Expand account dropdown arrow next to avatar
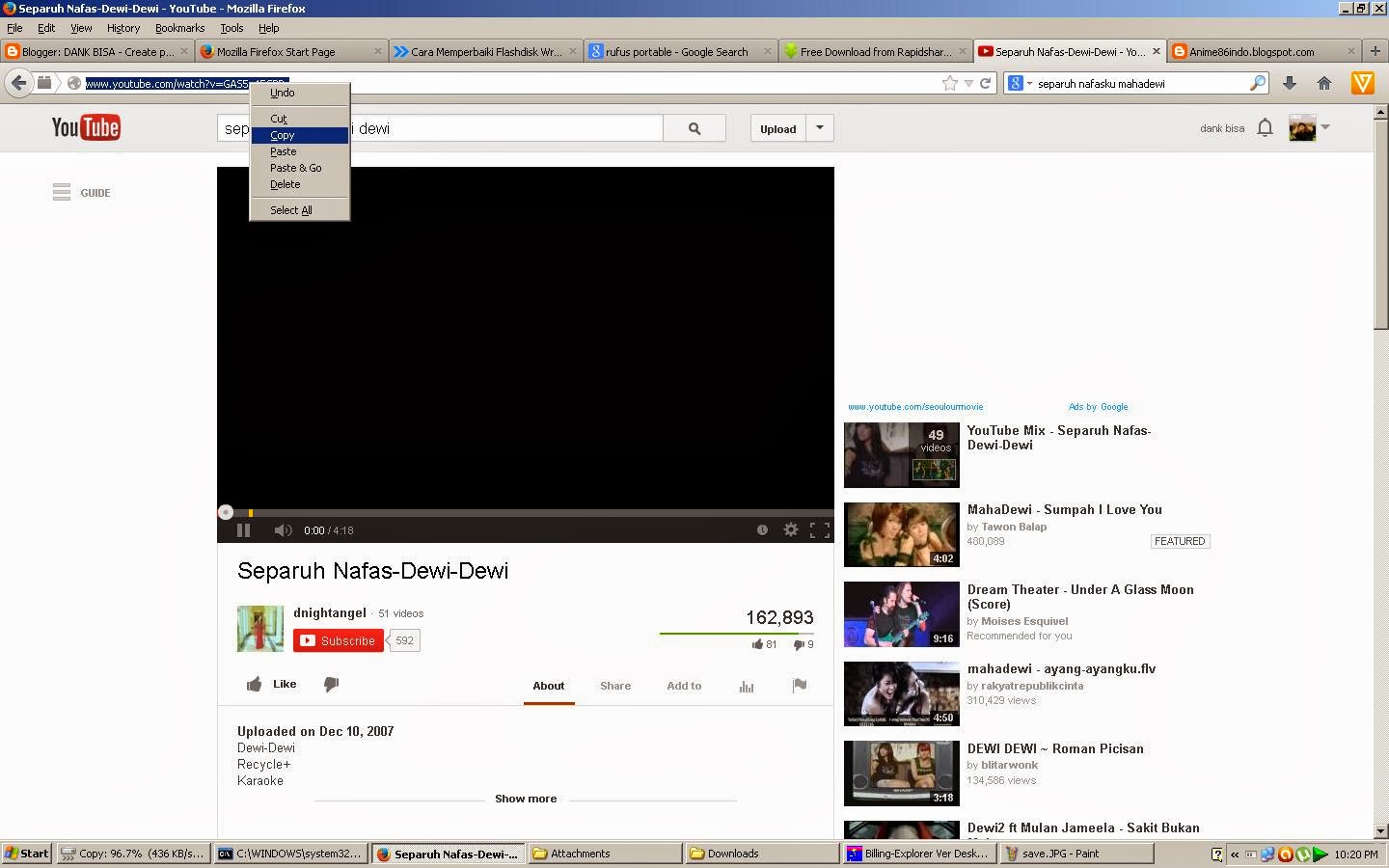This screenshot has width=1389, height=868. [x=1325, y=127]
